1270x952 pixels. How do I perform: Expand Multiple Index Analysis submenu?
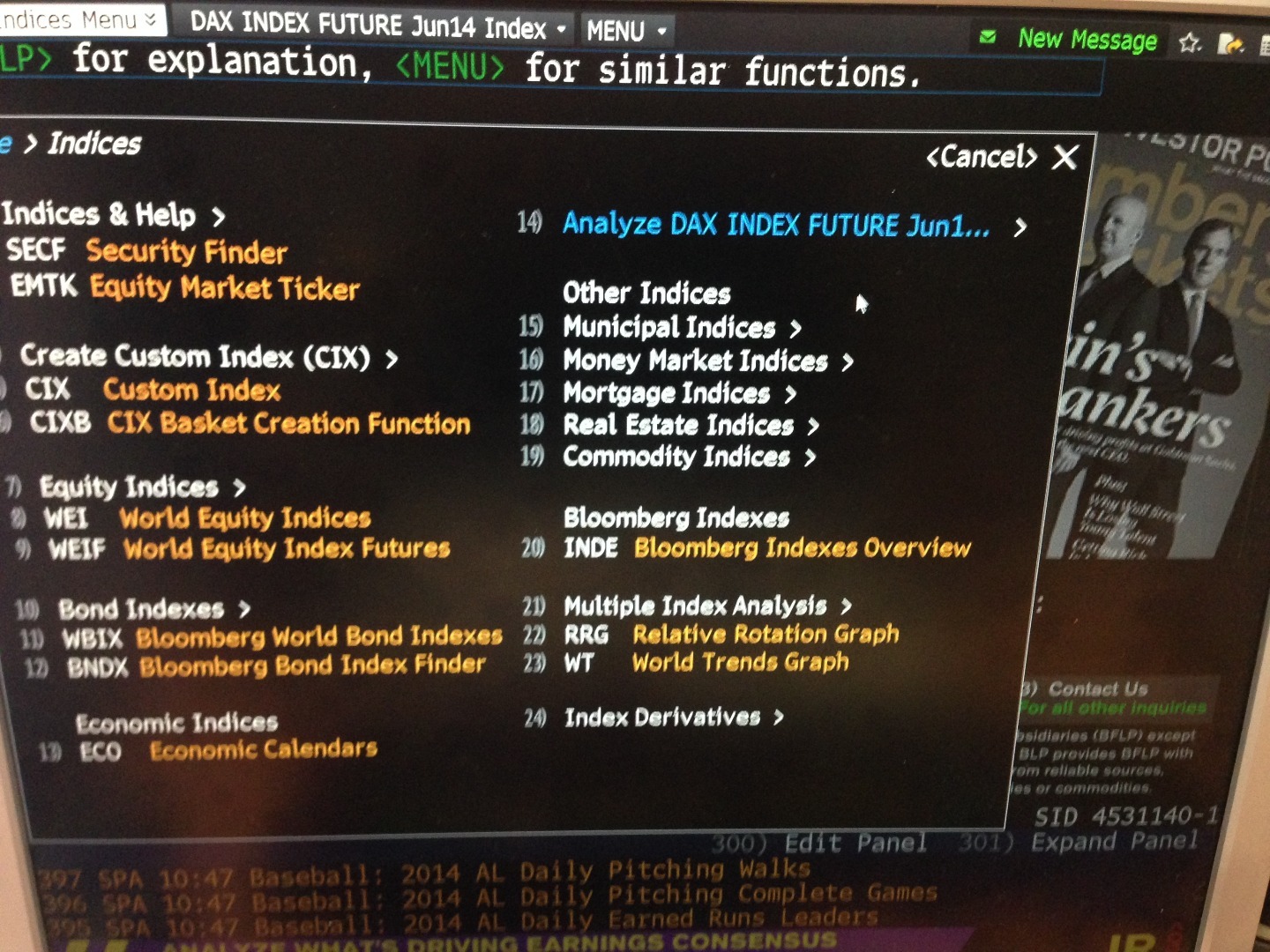[707, 606]
